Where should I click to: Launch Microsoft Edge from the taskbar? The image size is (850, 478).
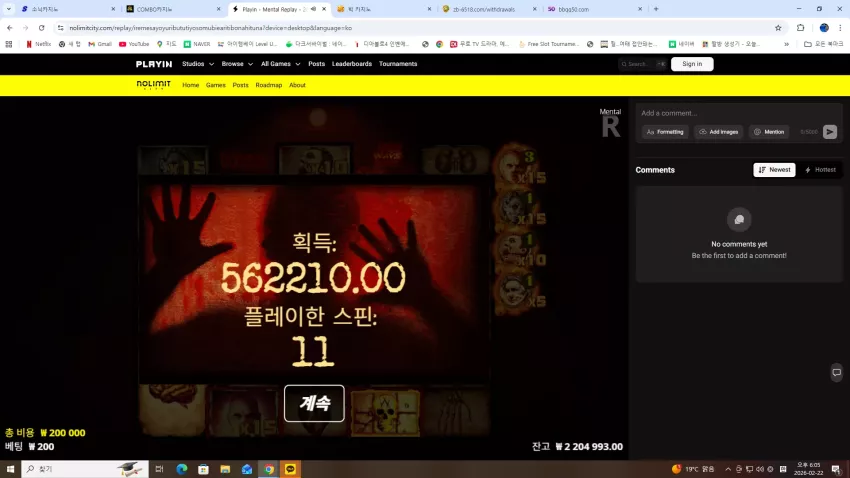[182, 469]
